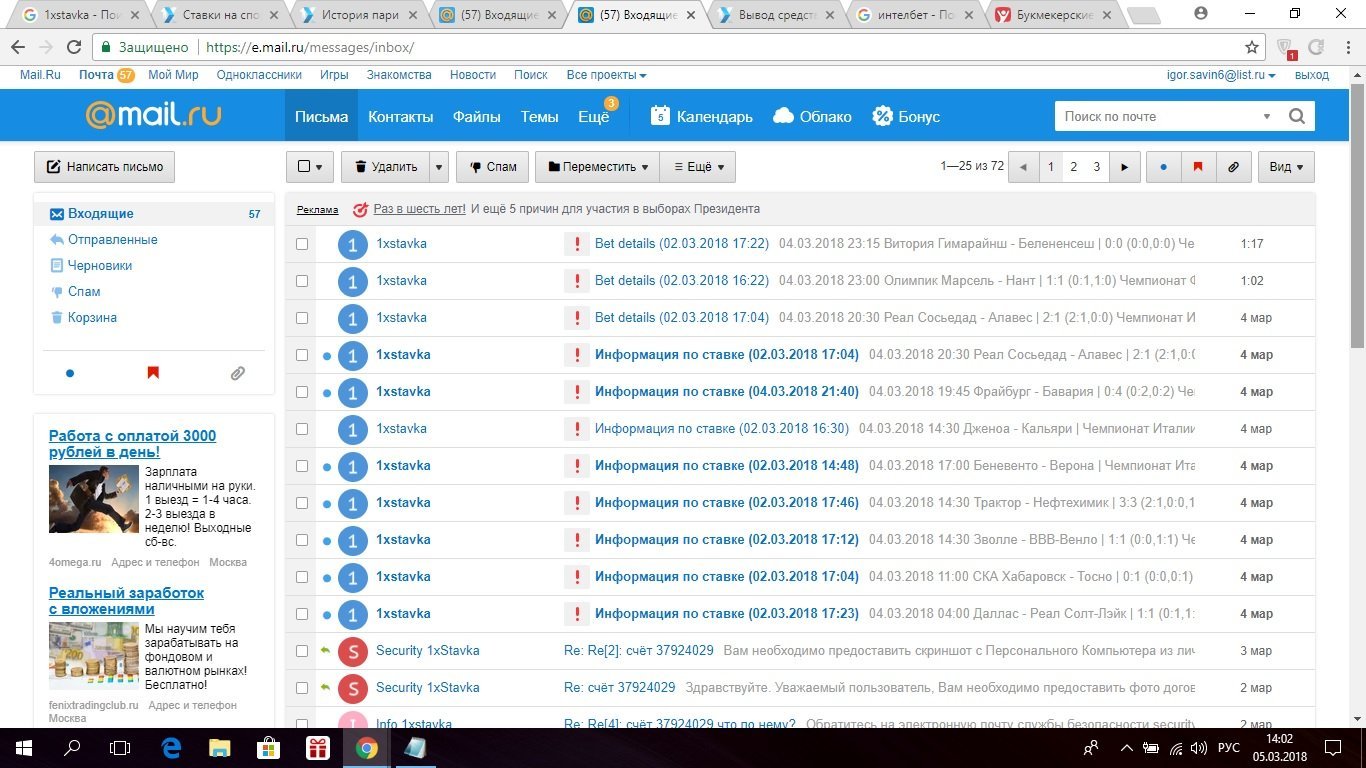Click the search magnifier icon in mail search
The image size is (1366, 768).
pos(1297,116)
